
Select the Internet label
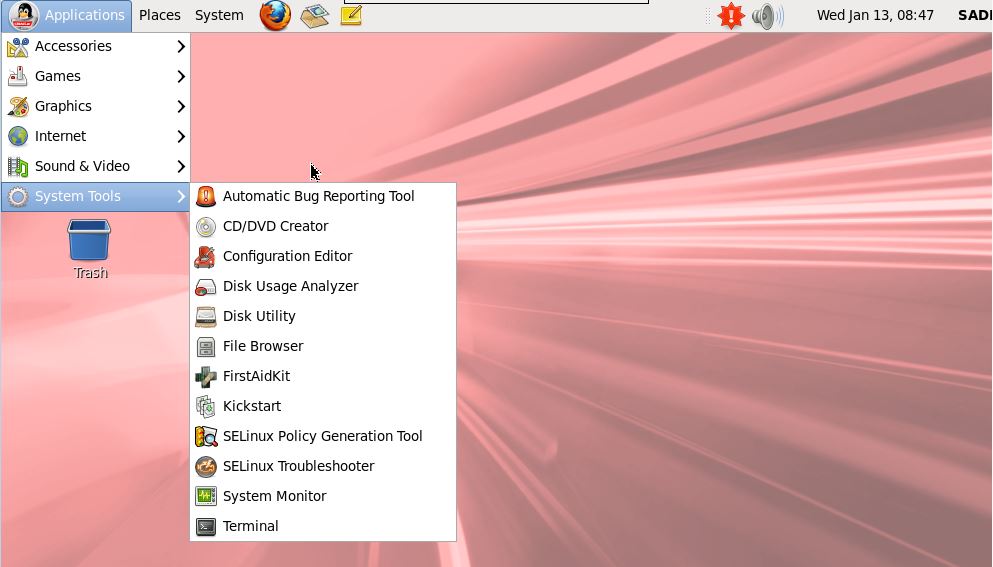point(60,136)
